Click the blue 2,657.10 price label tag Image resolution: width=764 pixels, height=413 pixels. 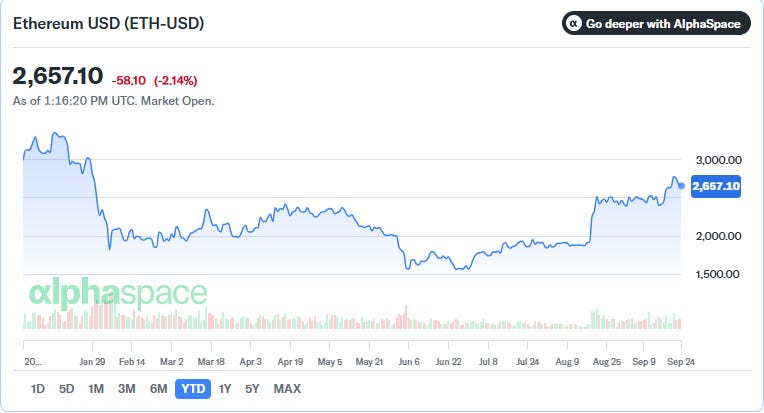tap(716, 186)
